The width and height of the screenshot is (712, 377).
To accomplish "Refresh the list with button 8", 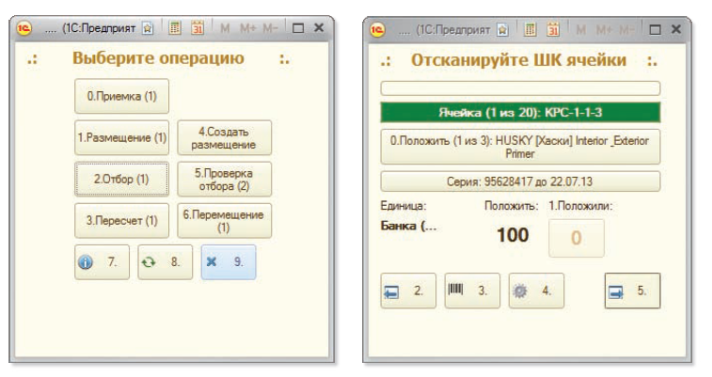I will coord(165,262).
